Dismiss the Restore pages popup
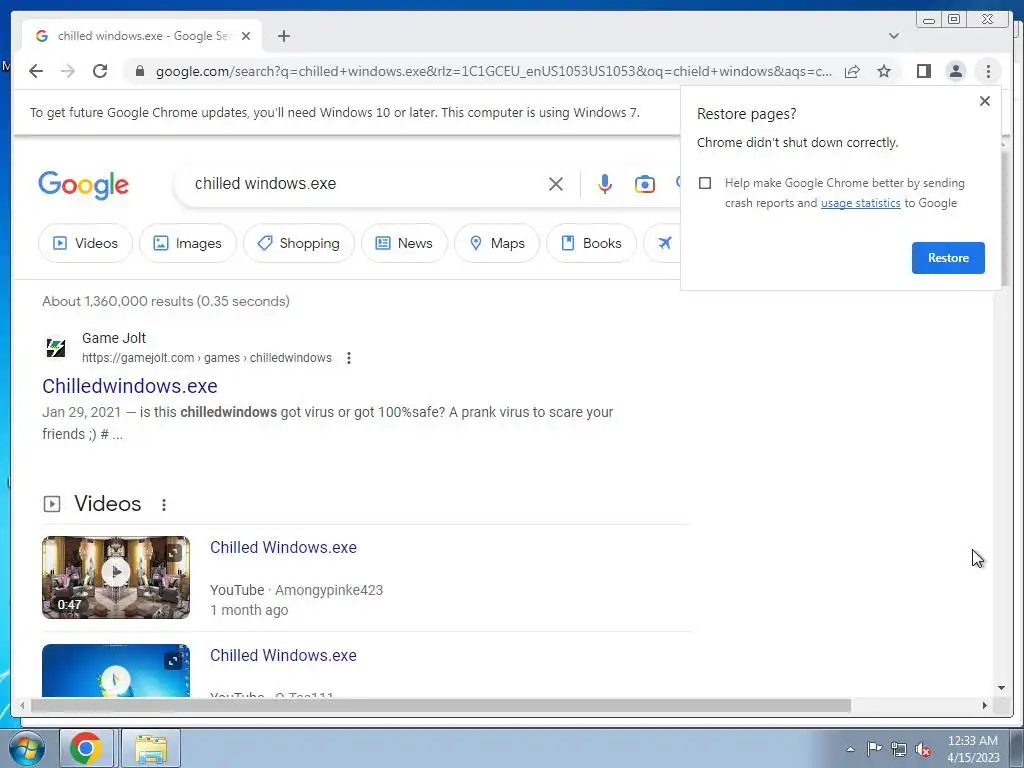Viewport: 1024px width, 768px height. coord(985,101)
